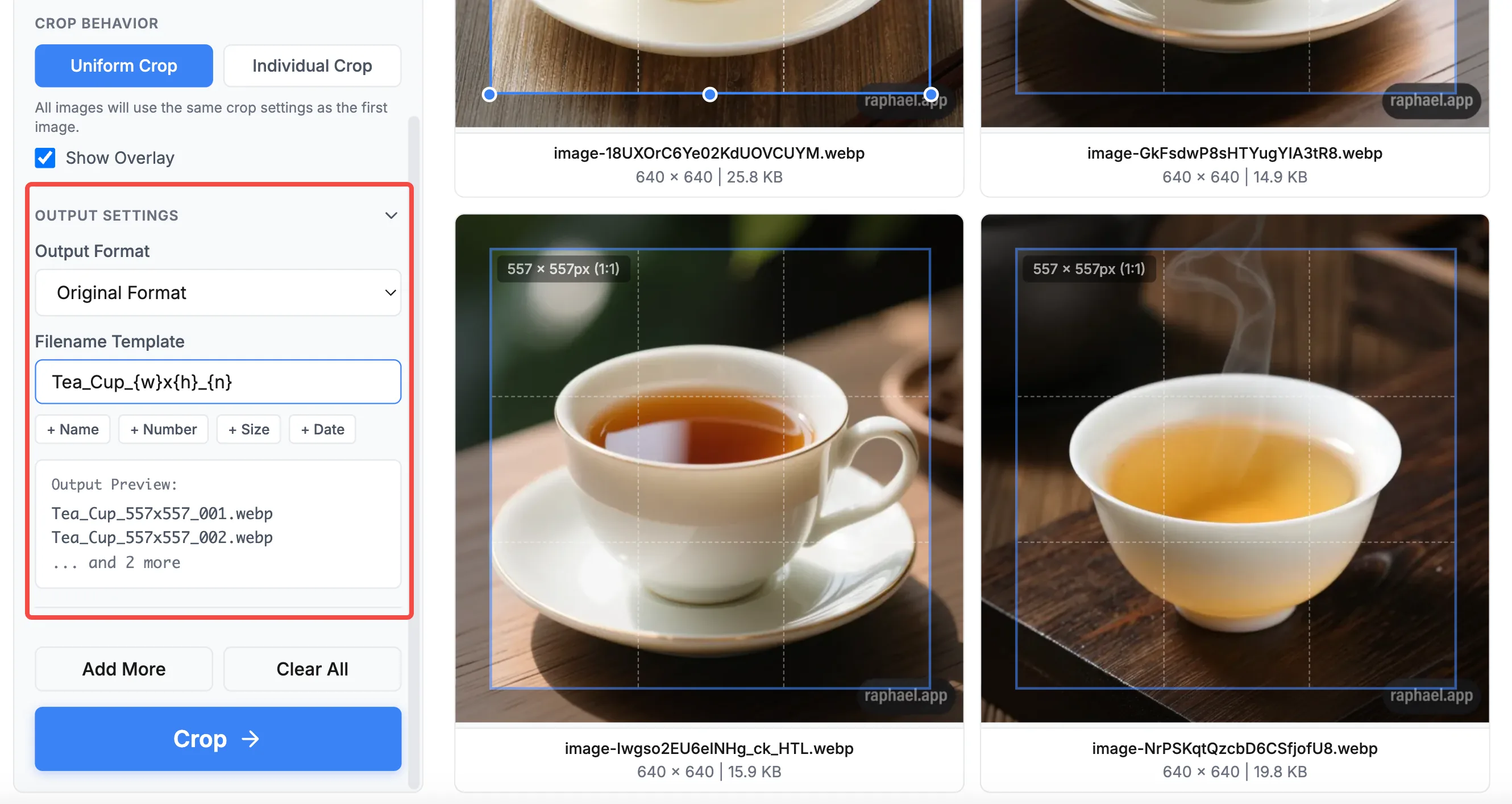Clear all images with Clear All
This screenshot has width=1512, height=804.
tap(312, 668)
